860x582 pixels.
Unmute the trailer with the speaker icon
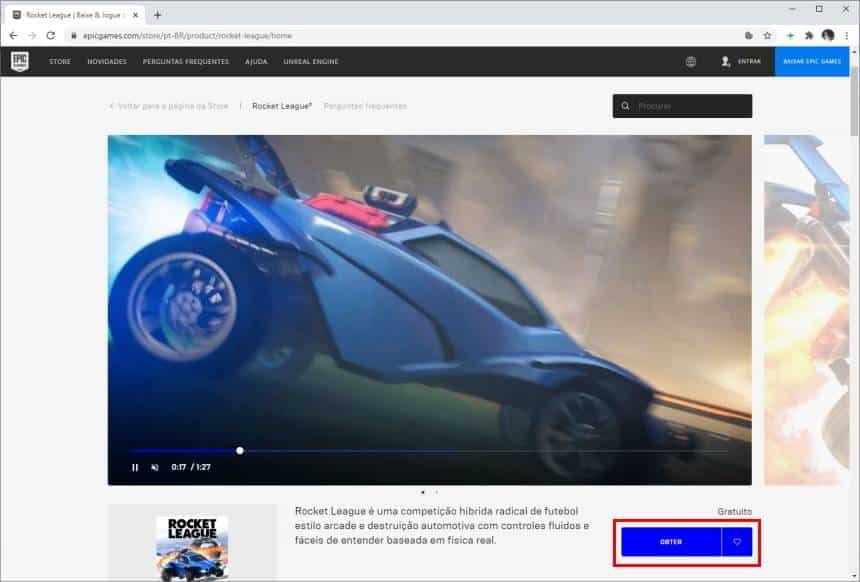tap(155, 467)
